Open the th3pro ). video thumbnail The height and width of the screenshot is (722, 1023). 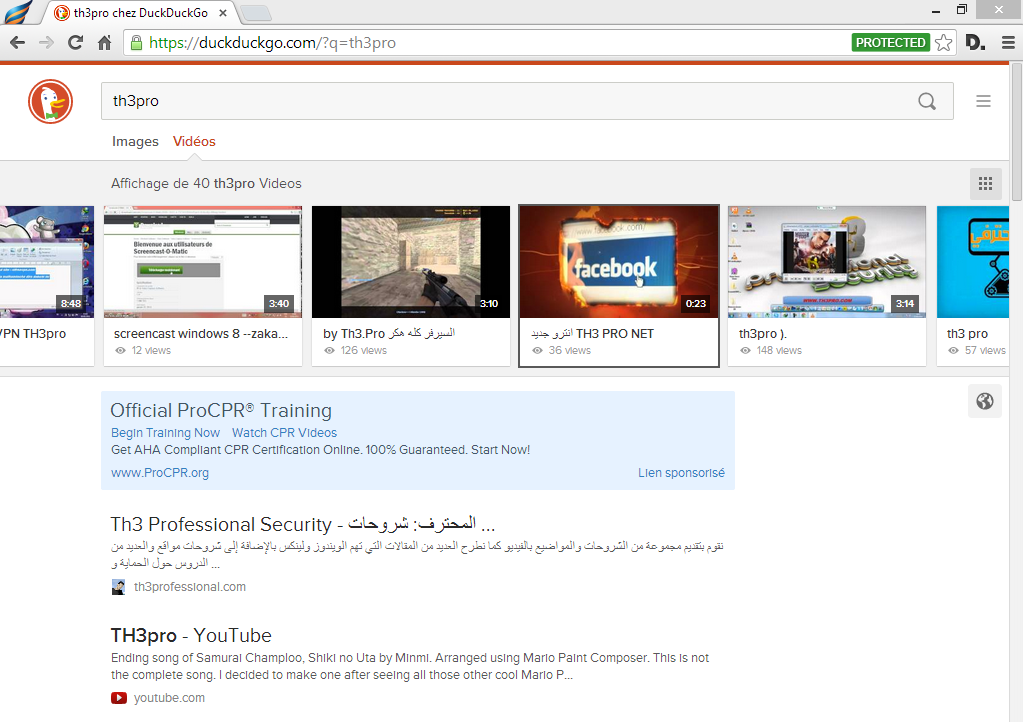(x=827, y=262)
